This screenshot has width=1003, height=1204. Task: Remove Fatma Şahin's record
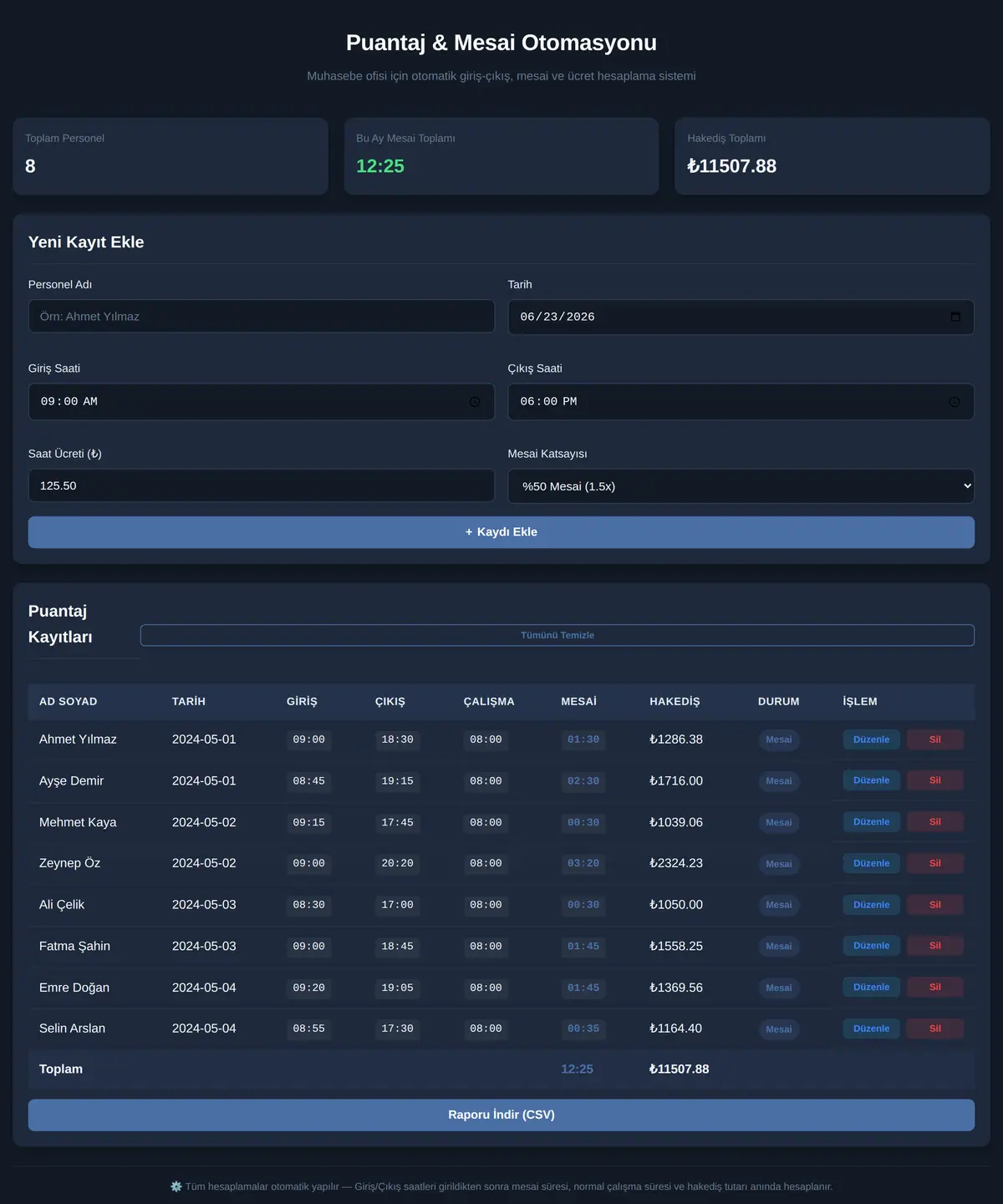coord(935,946)
